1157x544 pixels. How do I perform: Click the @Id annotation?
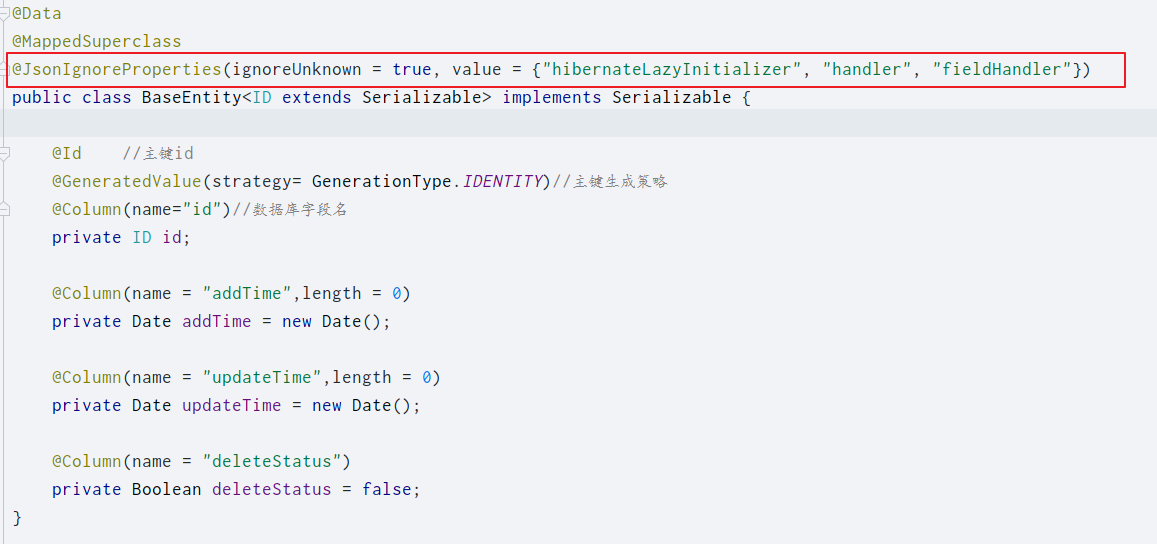66,154
